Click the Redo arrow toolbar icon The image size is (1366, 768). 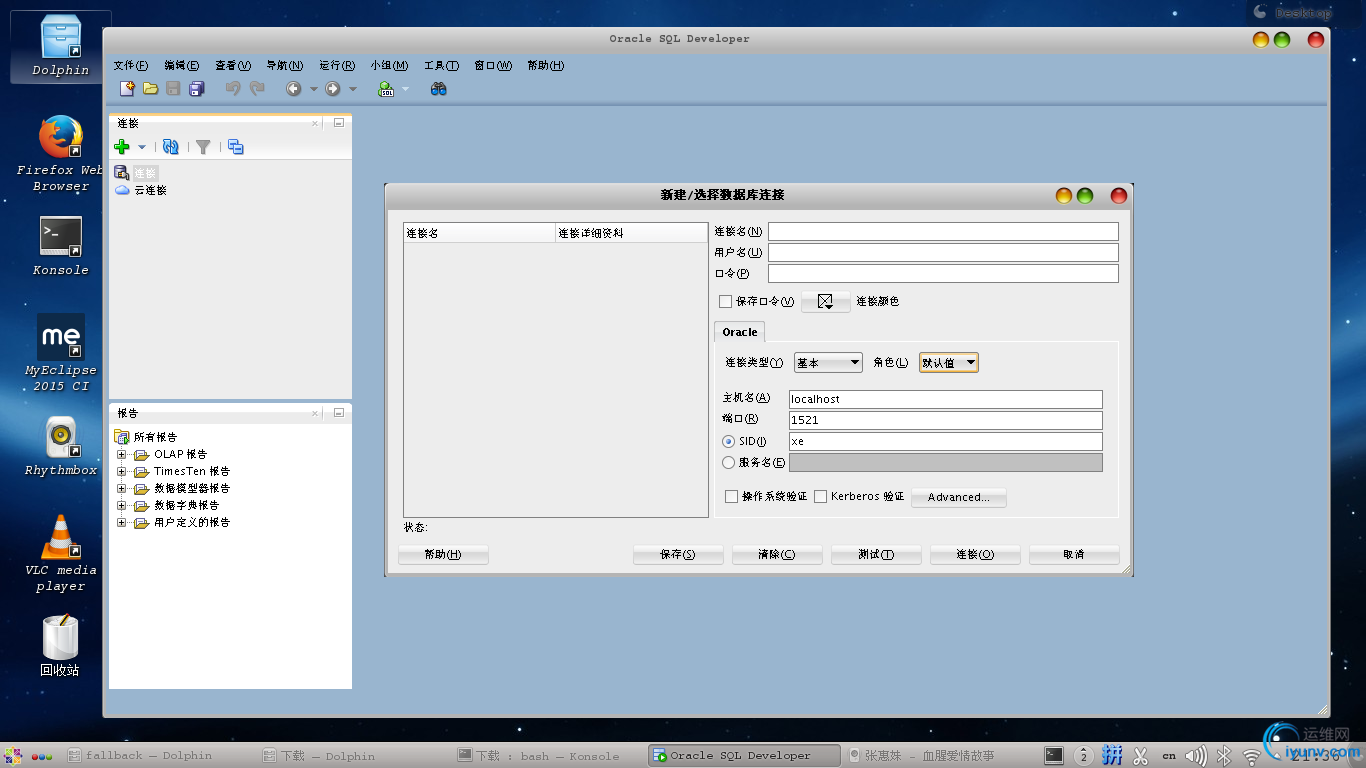(x=257, y=89)
